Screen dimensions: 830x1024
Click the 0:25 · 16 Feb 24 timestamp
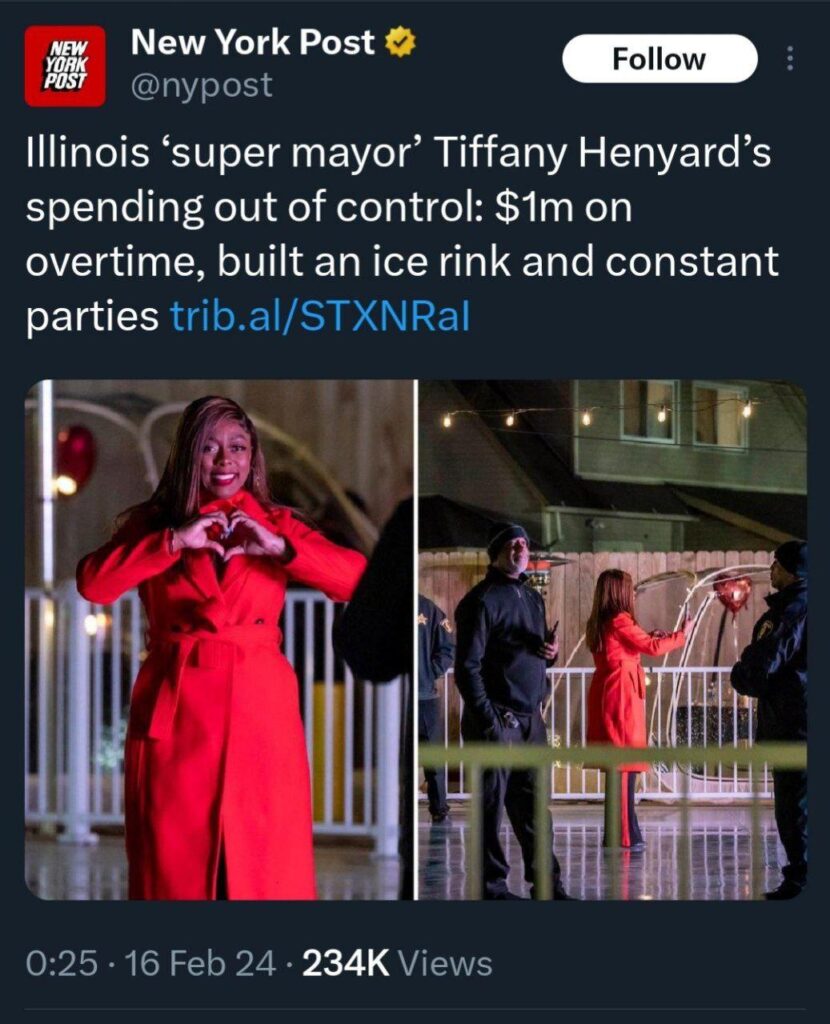pos(150,964)
